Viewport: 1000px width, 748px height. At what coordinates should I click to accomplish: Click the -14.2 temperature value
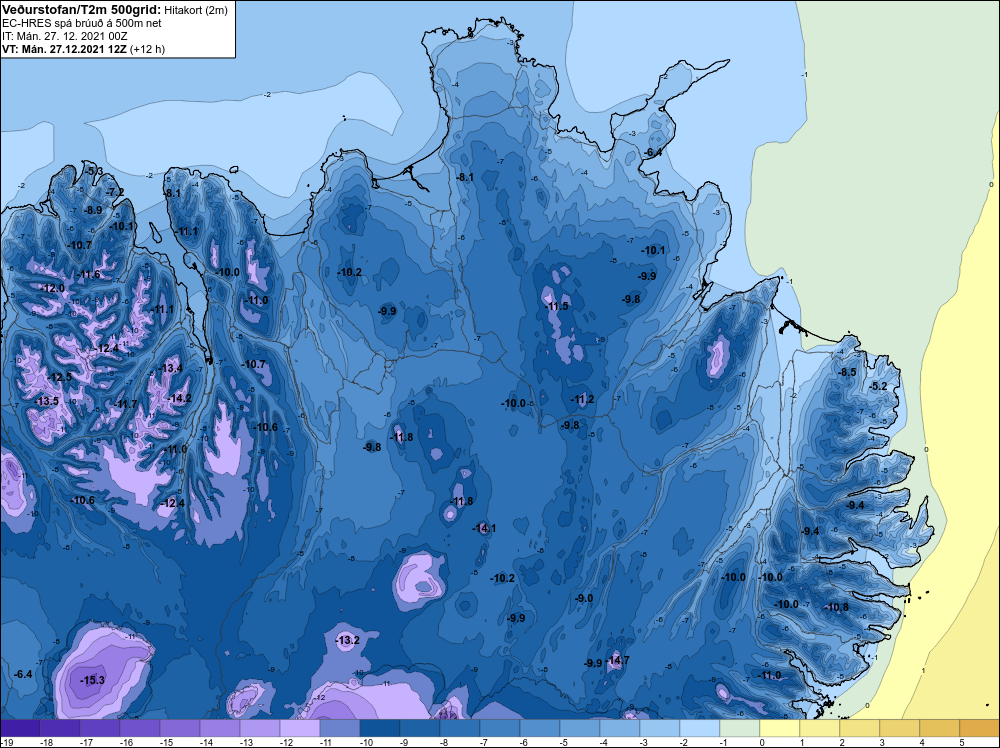coord(180,399)
